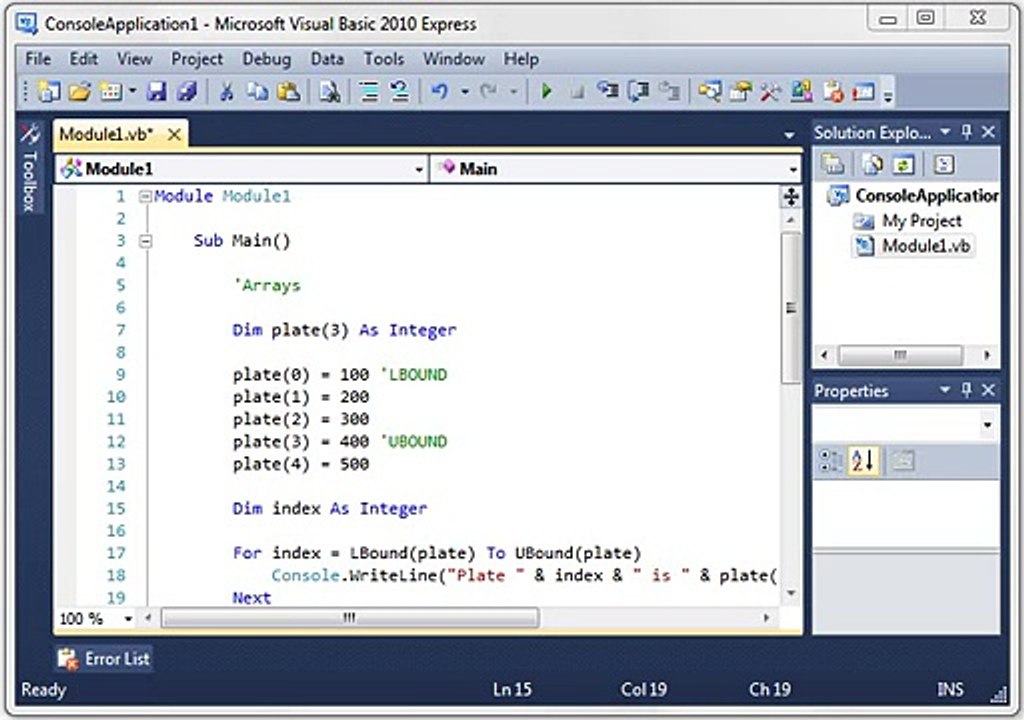Click the Copy toolbar icon
Screen dimensions: 1024x720
[257, 91]
